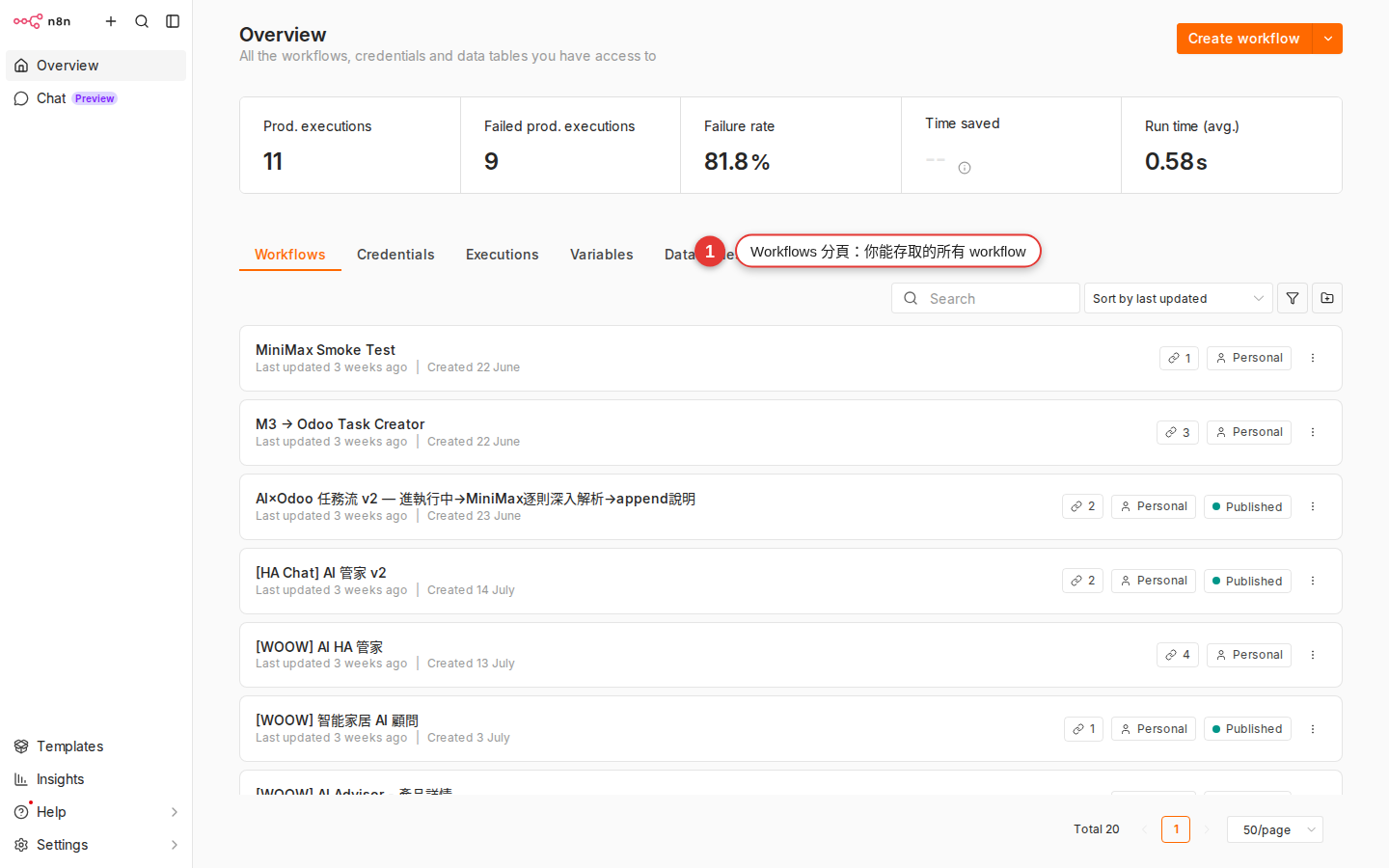
Task: Click the add folder icon
Action: tap(1327, 298)
